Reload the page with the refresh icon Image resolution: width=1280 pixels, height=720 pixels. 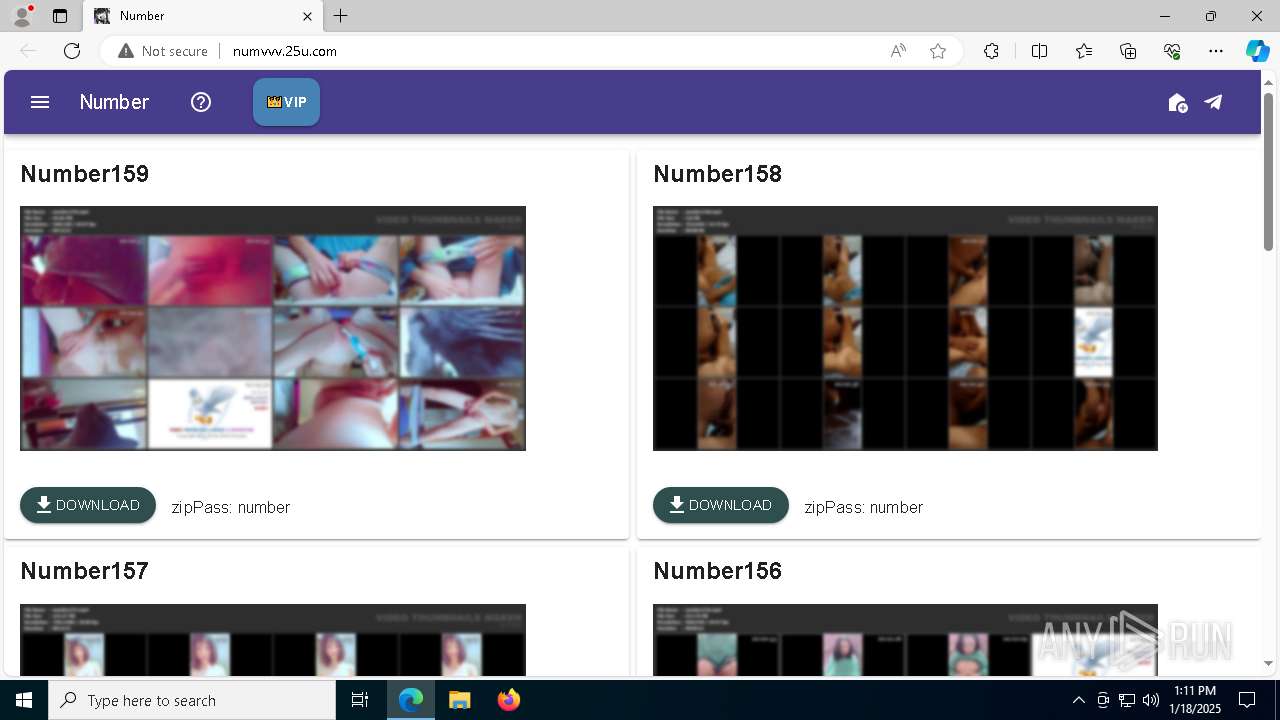pyautogui.click(x=72, y=51)
